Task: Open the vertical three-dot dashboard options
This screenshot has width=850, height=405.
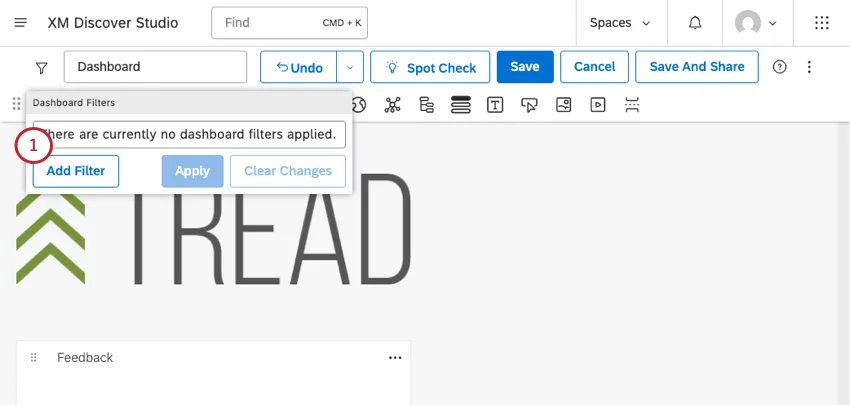Action: pos(809,67)
